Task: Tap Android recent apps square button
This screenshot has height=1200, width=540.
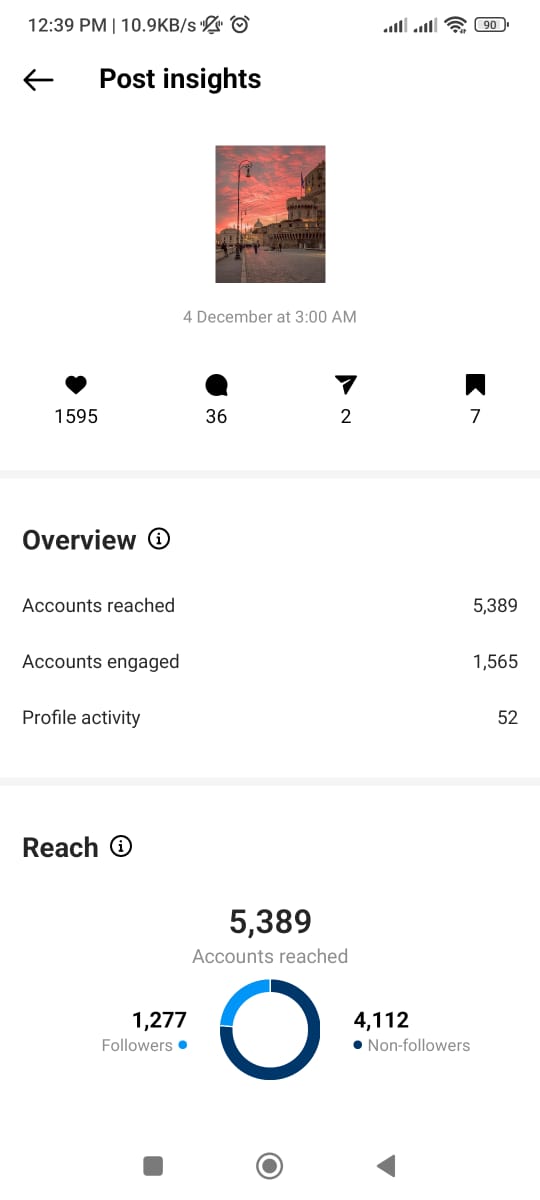Action: (153, 1165)
